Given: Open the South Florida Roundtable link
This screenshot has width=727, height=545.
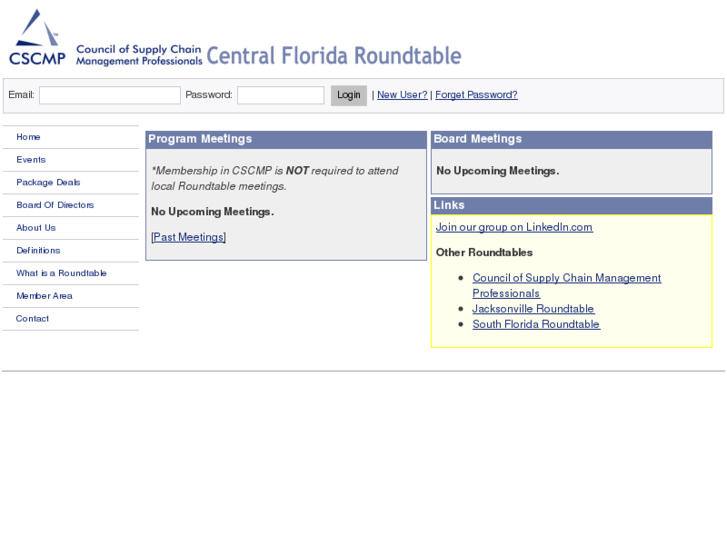Looking at the screenshot, I should pyautogui.click(x=536, y=324).
